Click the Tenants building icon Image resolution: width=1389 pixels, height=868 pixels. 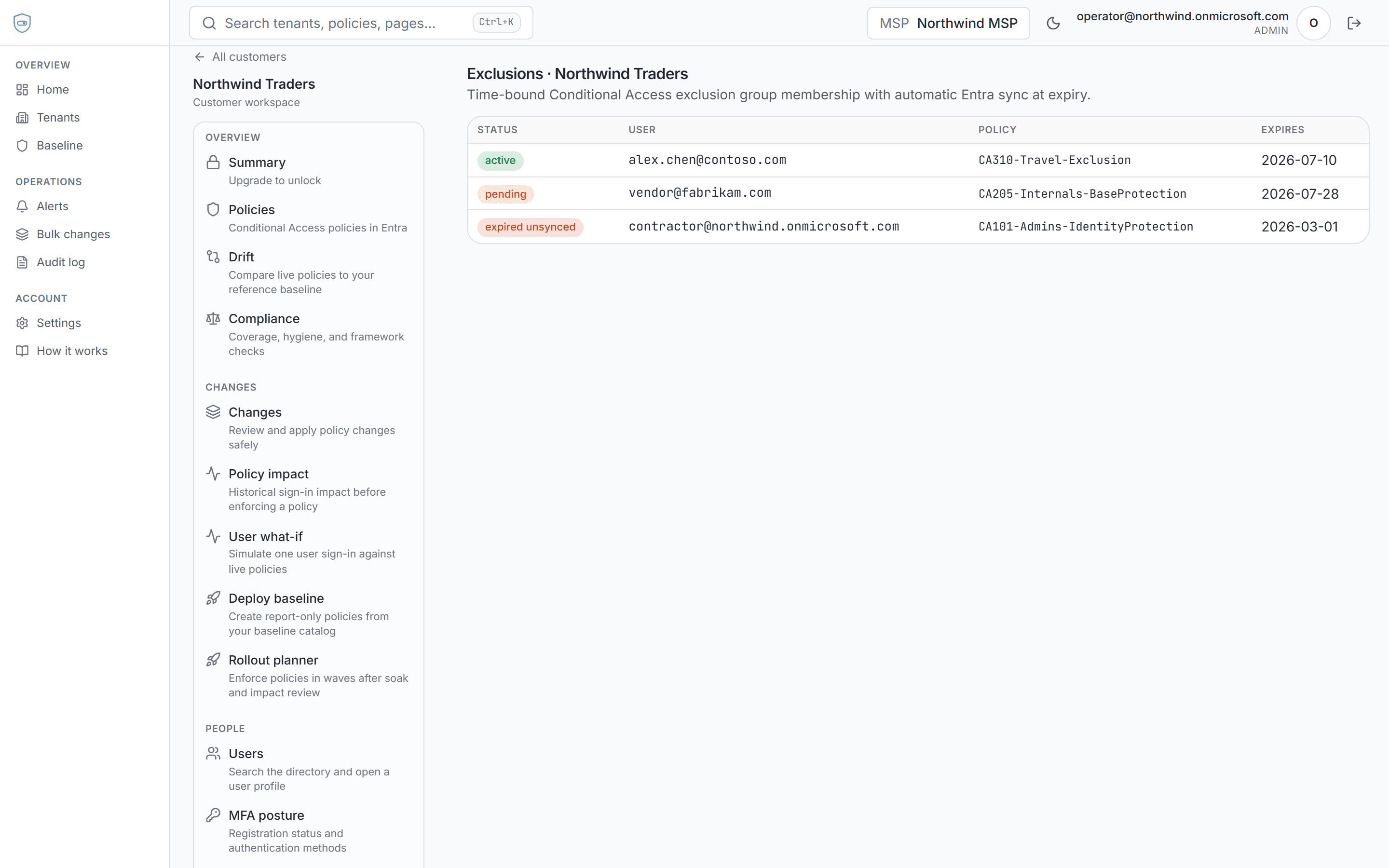(x=22, y=118)
